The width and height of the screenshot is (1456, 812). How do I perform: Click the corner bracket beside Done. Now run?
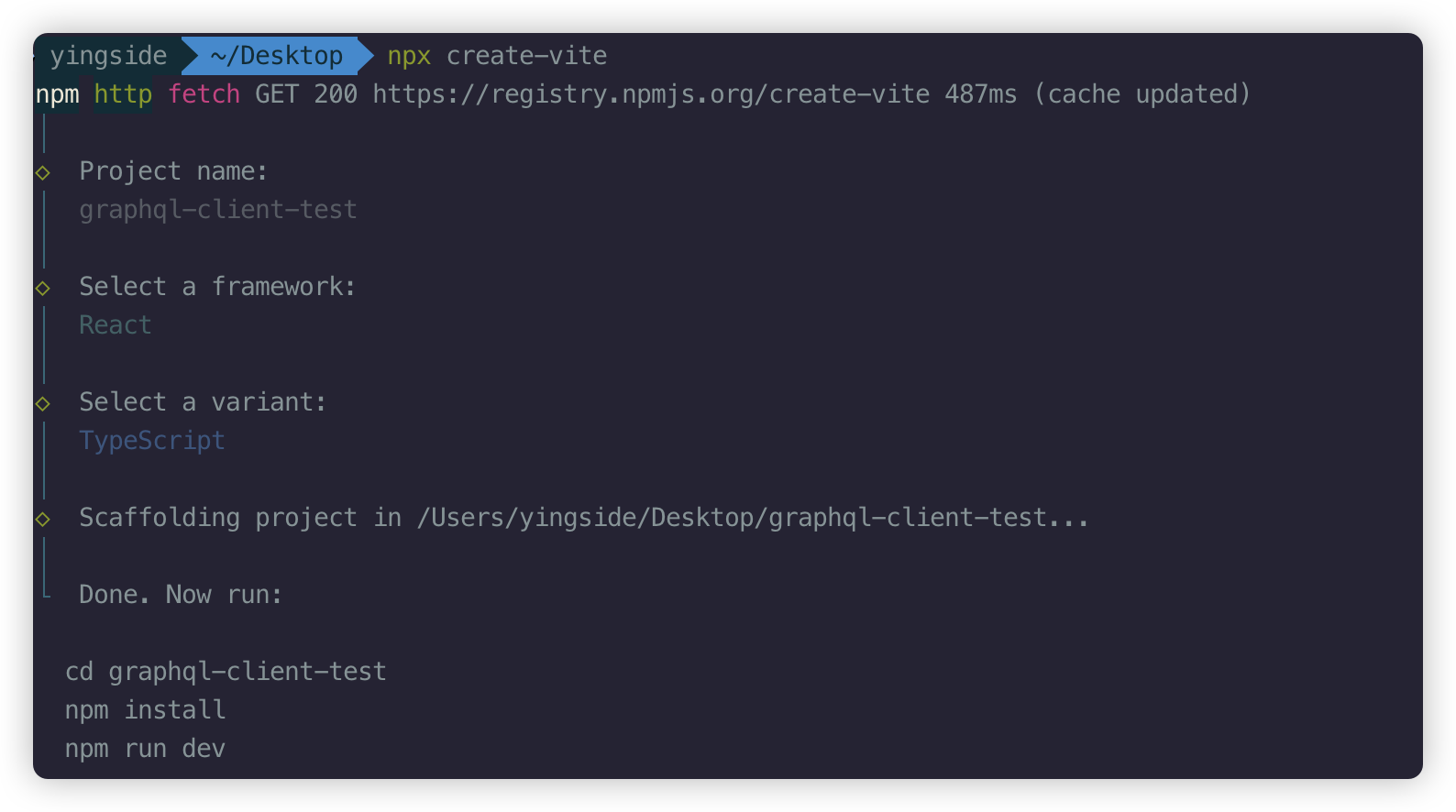46,592
